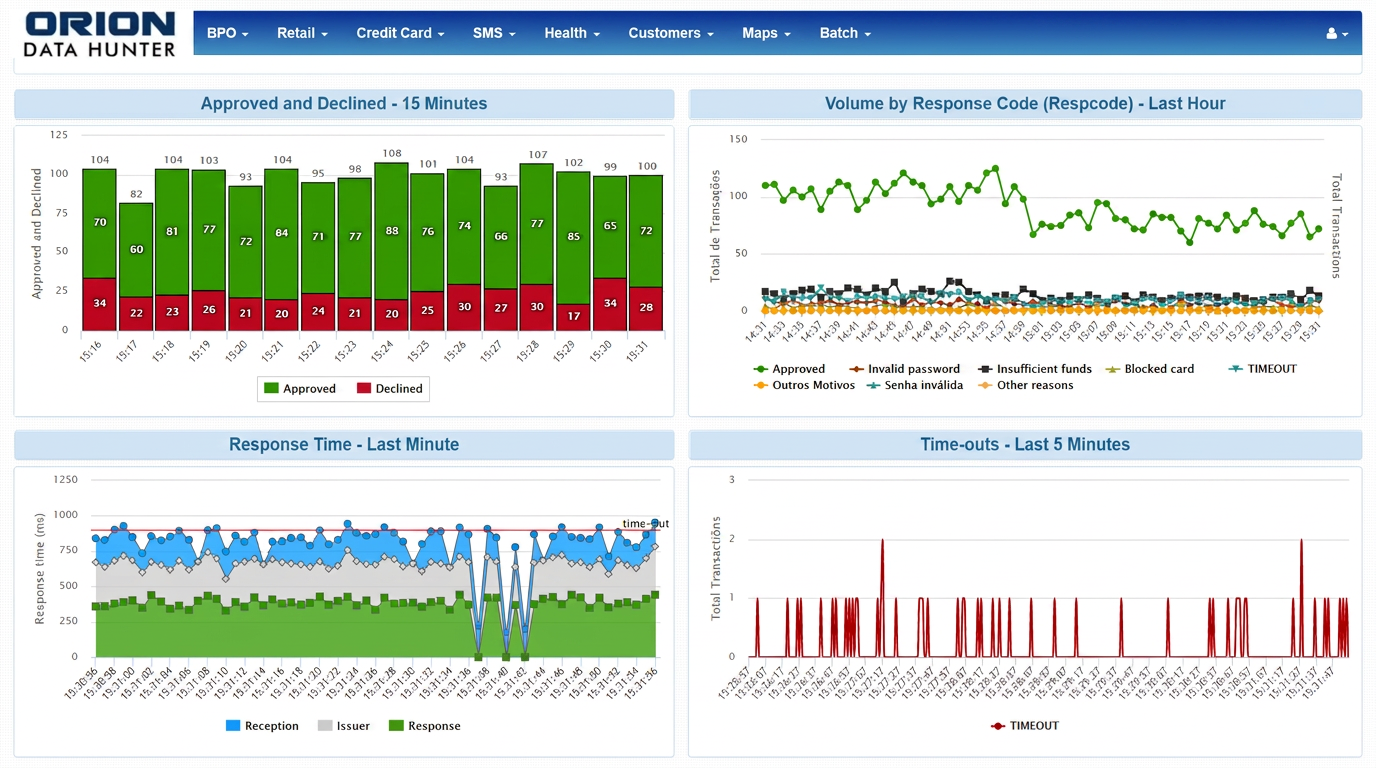Toggle the Issuer series legend entry

coord(344,726)
